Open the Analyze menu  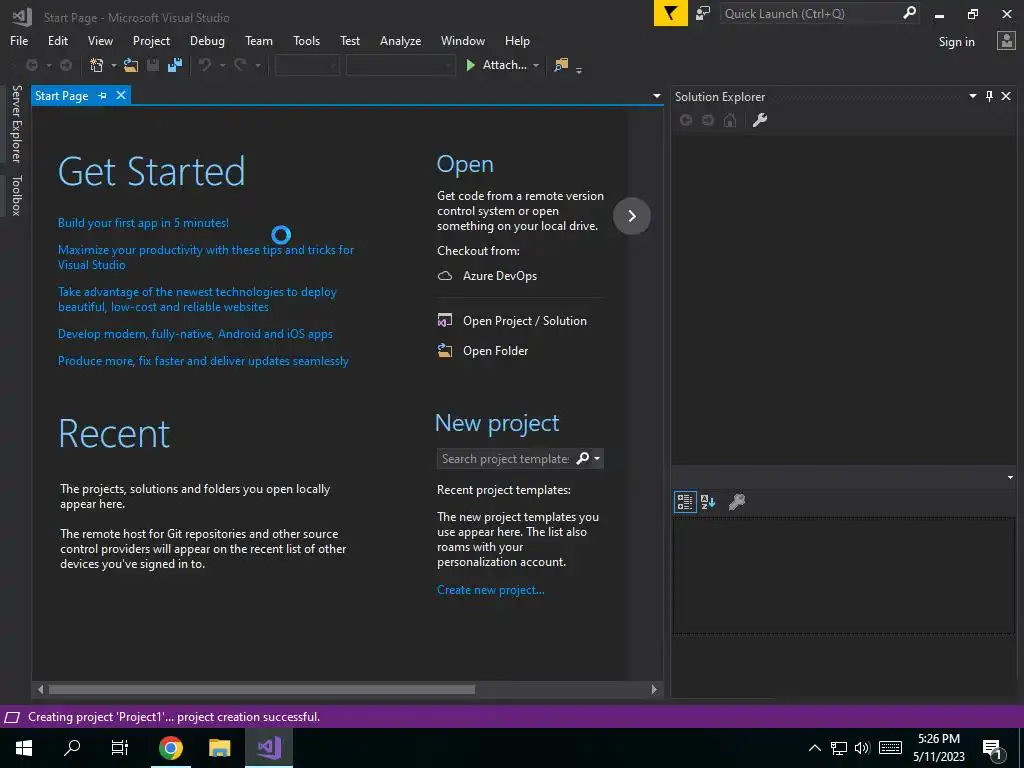coord(400,40)
